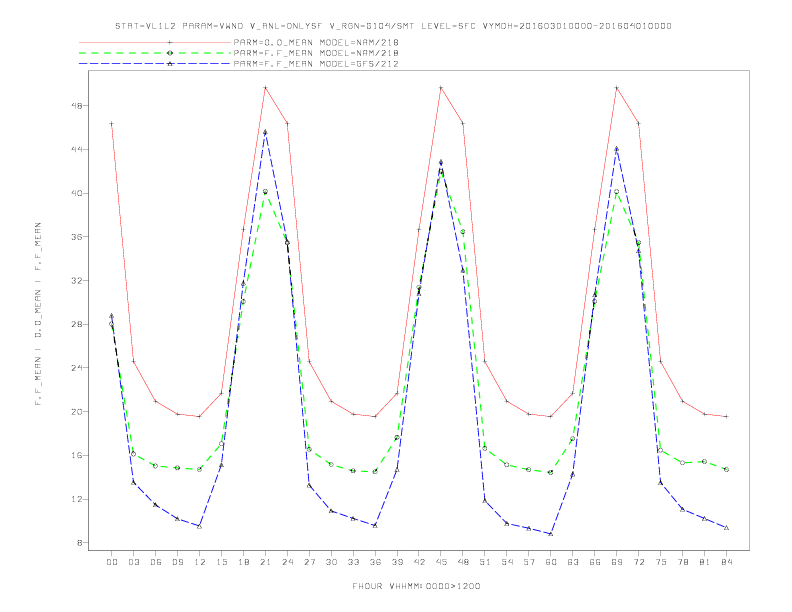Click red O.O_MEAN plus marker at hour 84

[x=726, y=417]
